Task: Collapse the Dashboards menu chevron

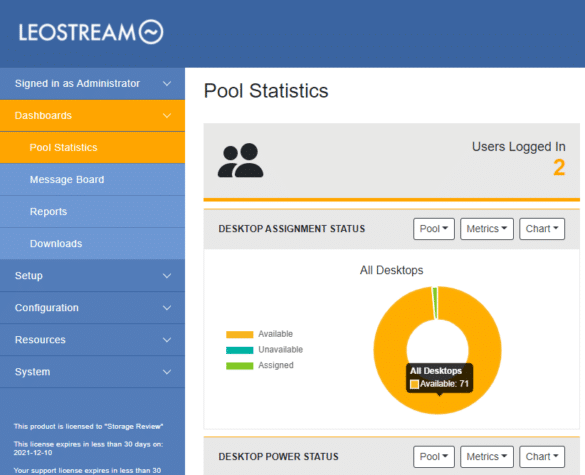Action: point(167,116)
